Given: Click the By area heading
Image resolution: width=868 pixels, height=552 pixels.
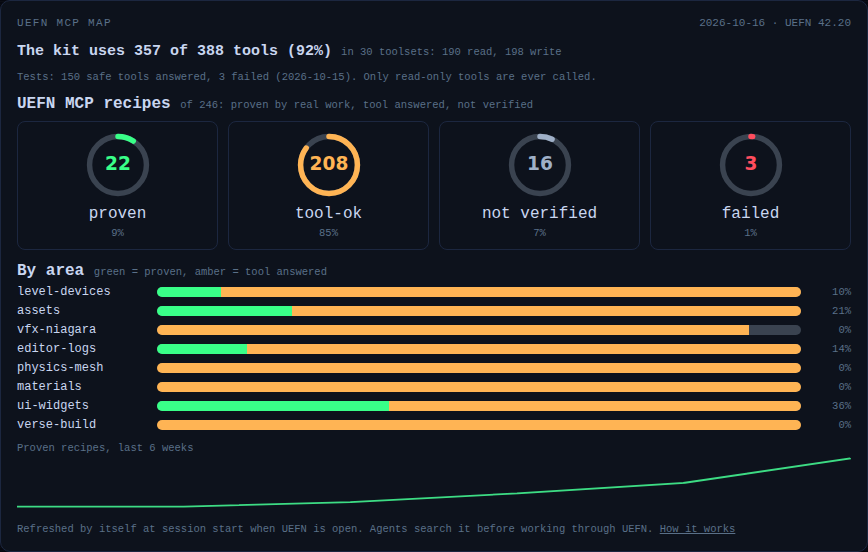Looking at the screenshot, I should coord(50,270).
